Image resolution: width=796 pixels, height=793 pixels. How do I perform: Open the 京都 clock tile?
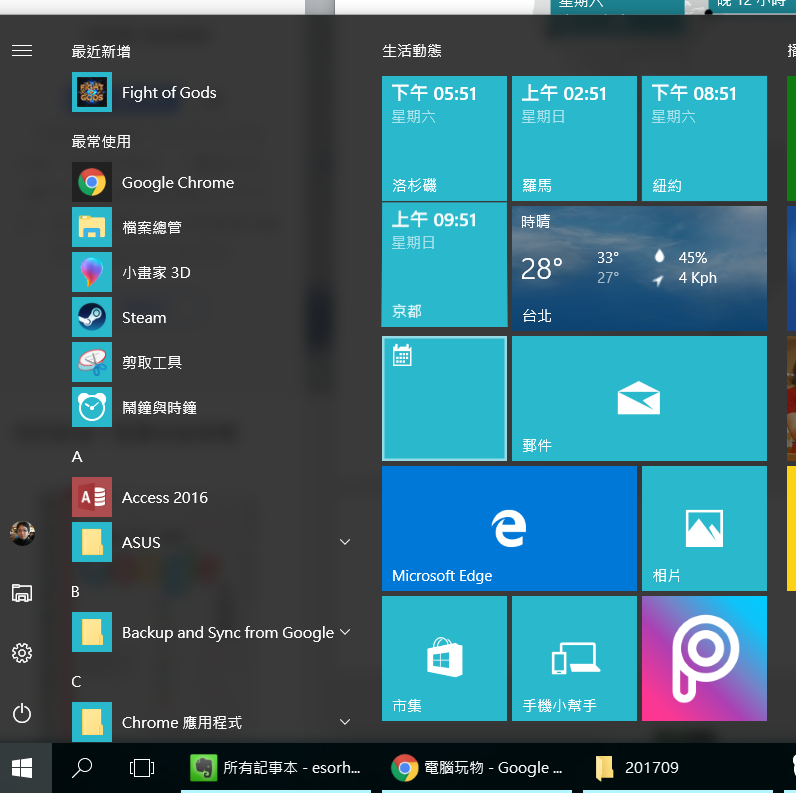tap(444, 265)
